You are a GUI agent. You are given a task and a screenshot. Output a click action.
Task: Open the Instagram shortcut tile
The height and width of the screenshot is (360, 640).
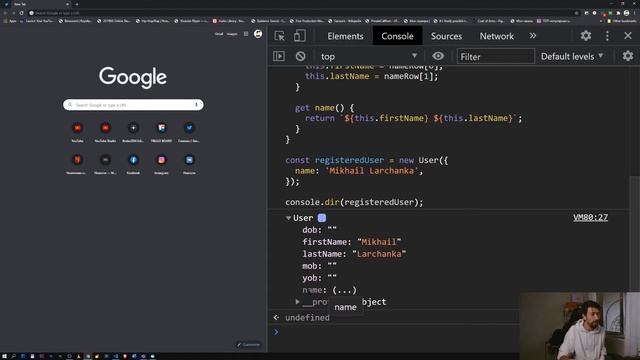click(161, 164)
